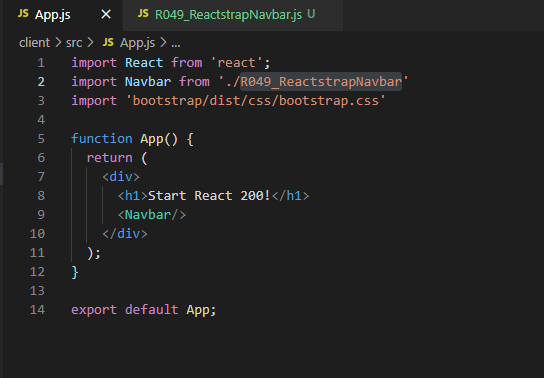Click the <Navbar/> component tag
The height and width of the screenshot is (378, 544).
click(152, 215)
